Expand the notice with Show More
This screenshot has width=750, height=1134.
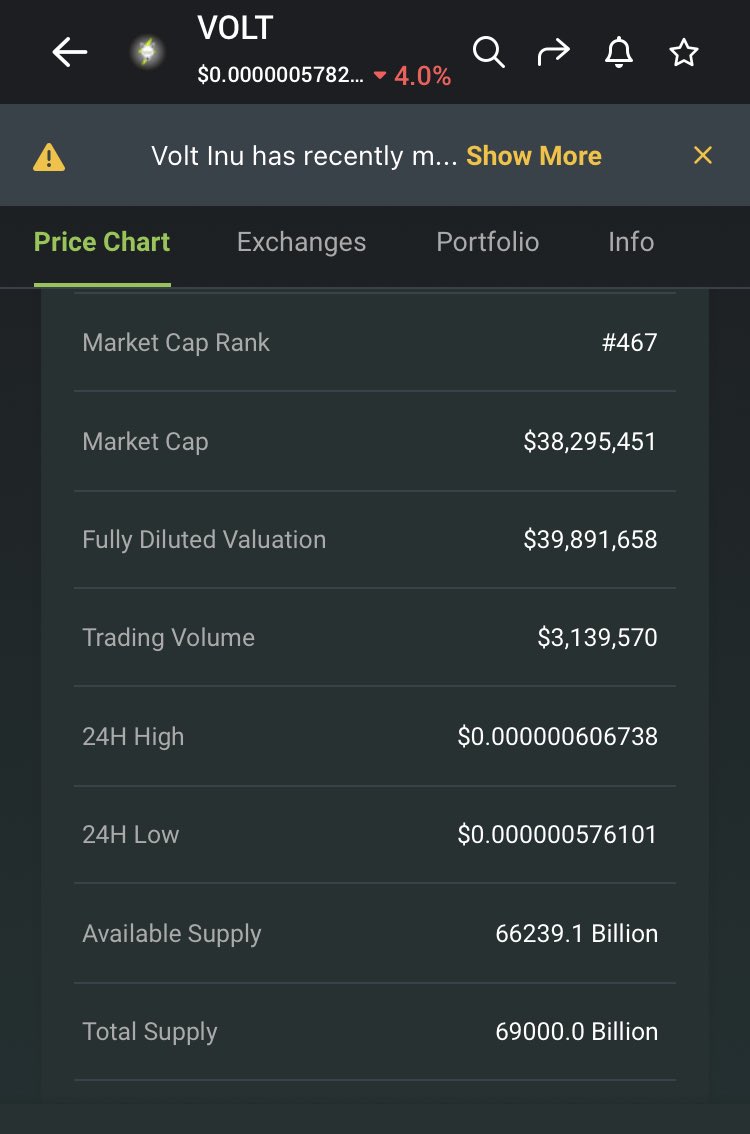coord(534,156)
